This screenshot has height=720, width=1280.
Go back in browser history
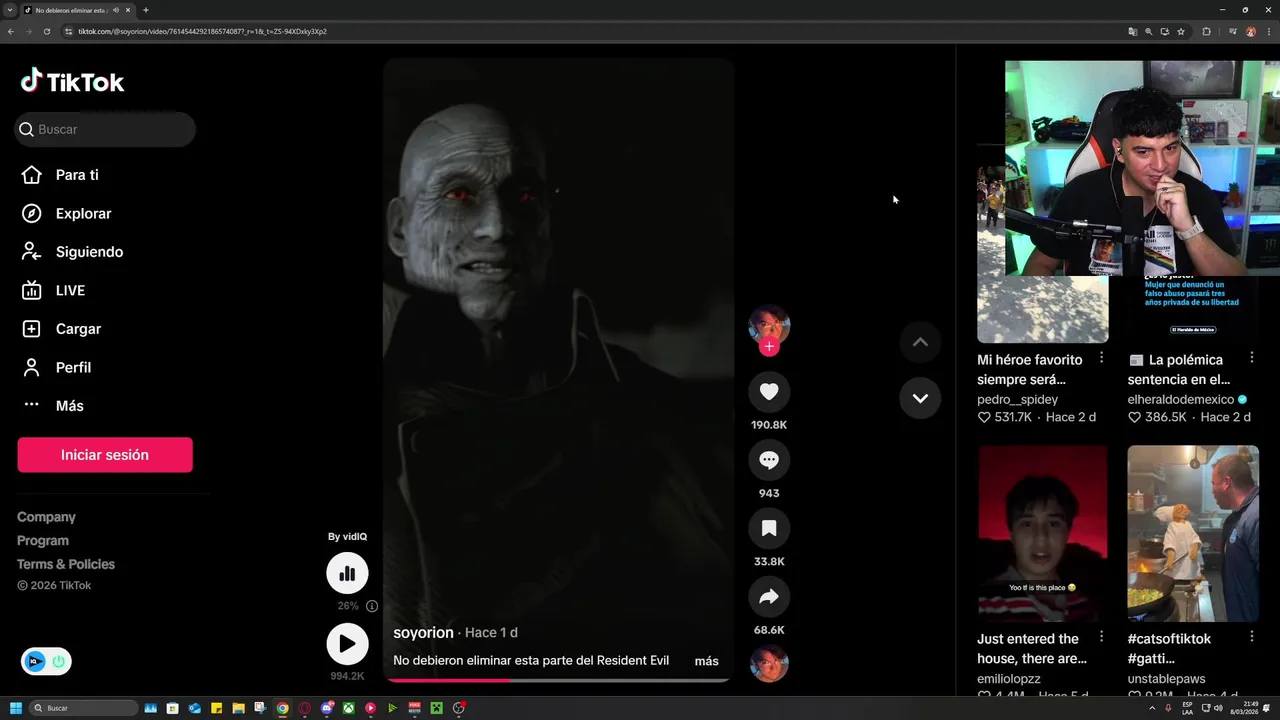(x=10, y=31)
